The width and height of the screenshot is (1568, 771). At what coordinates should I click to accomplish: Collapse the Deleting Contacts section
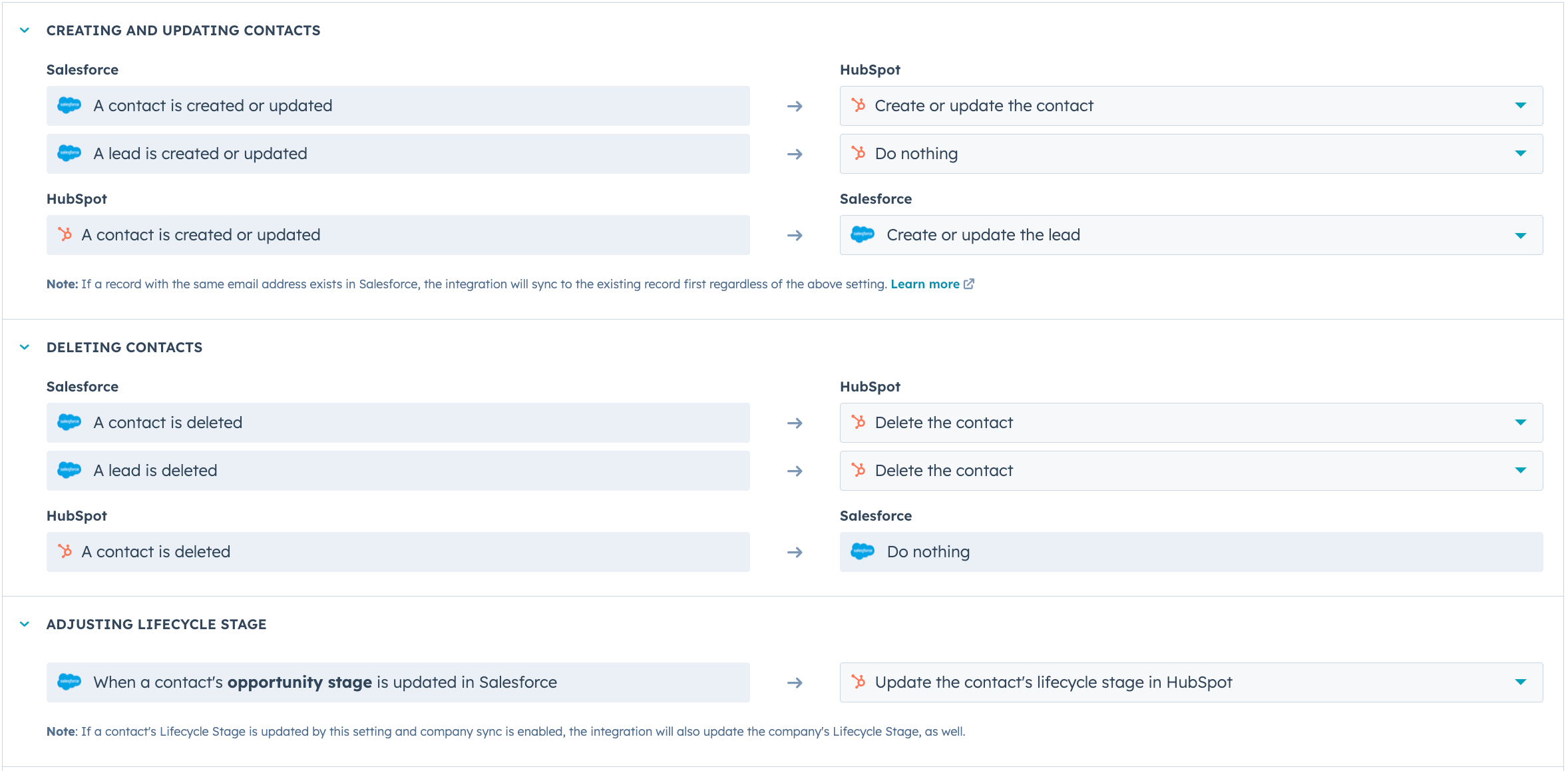[24, 347]
